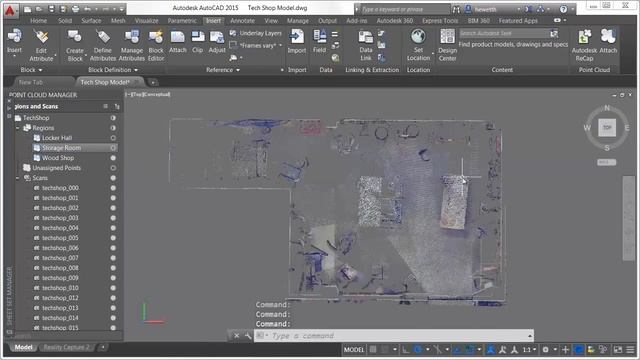Open Design Center
Viewport: 640px width, 360px height.
[x=447, y=45]
